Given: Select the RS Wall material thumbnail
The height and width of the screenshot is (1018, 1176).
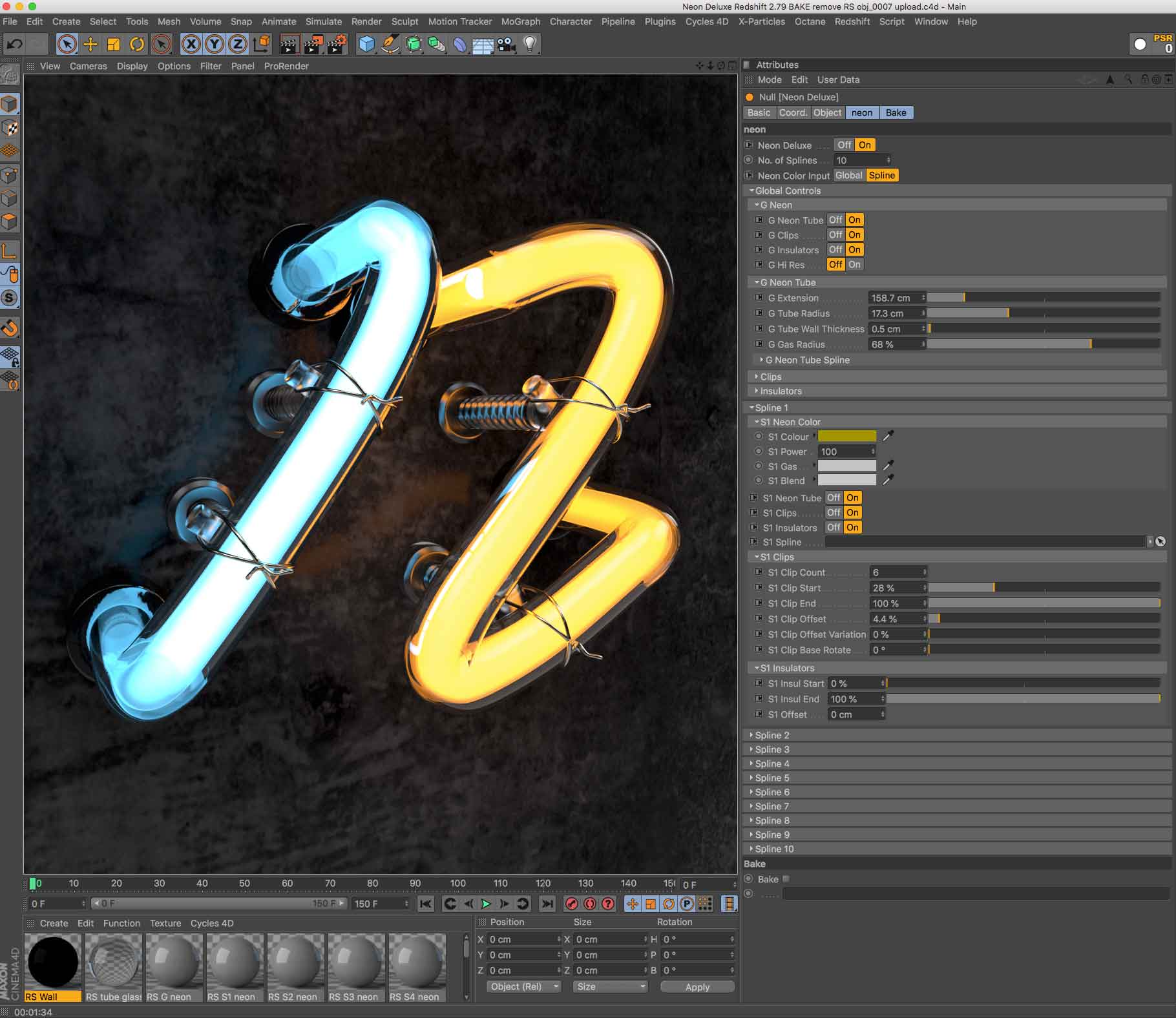Looking at the screenshot, I should click(x=53, y=968).
